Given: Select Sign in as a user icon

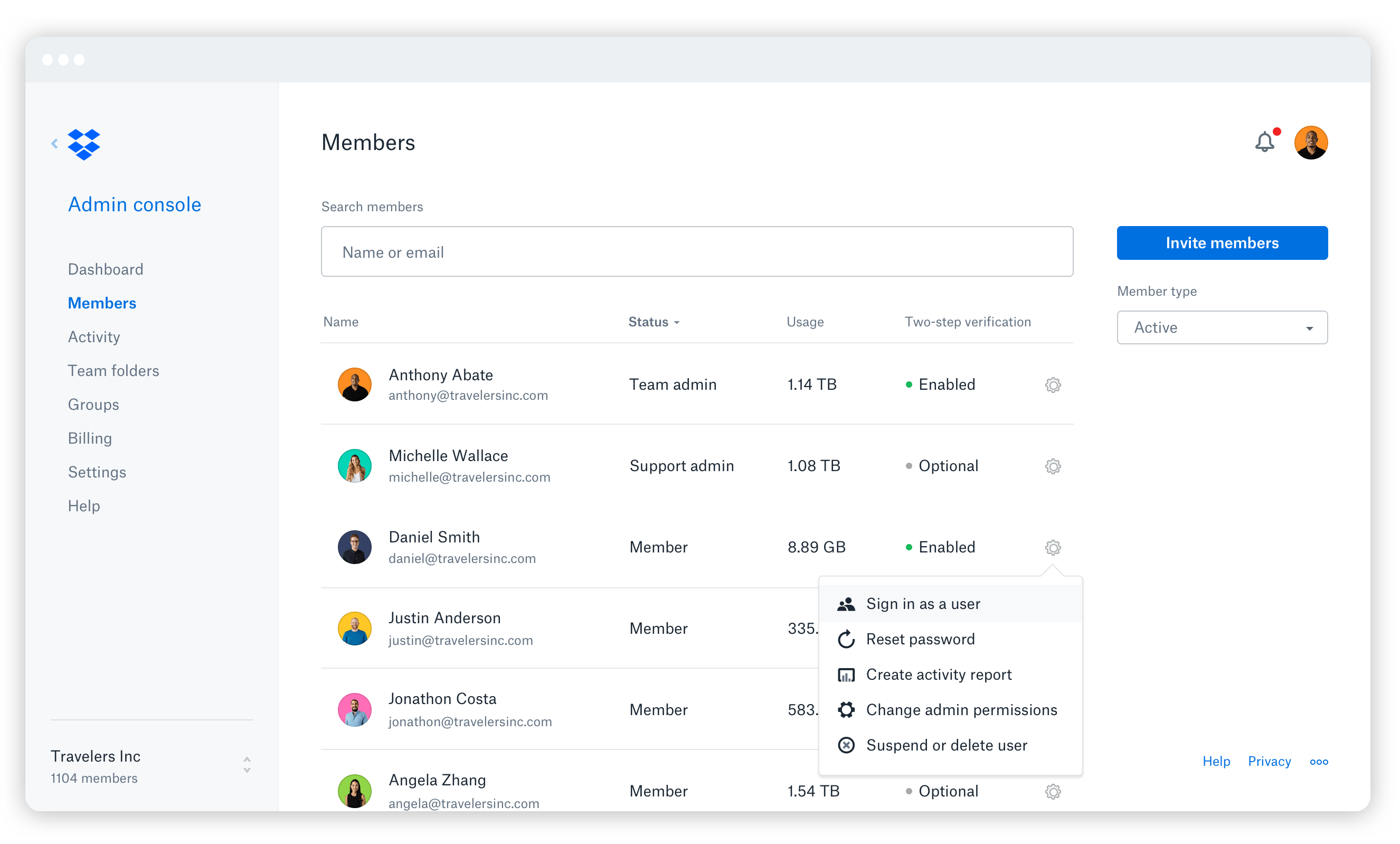Looking at the screenshot, I should coord(846,604).
